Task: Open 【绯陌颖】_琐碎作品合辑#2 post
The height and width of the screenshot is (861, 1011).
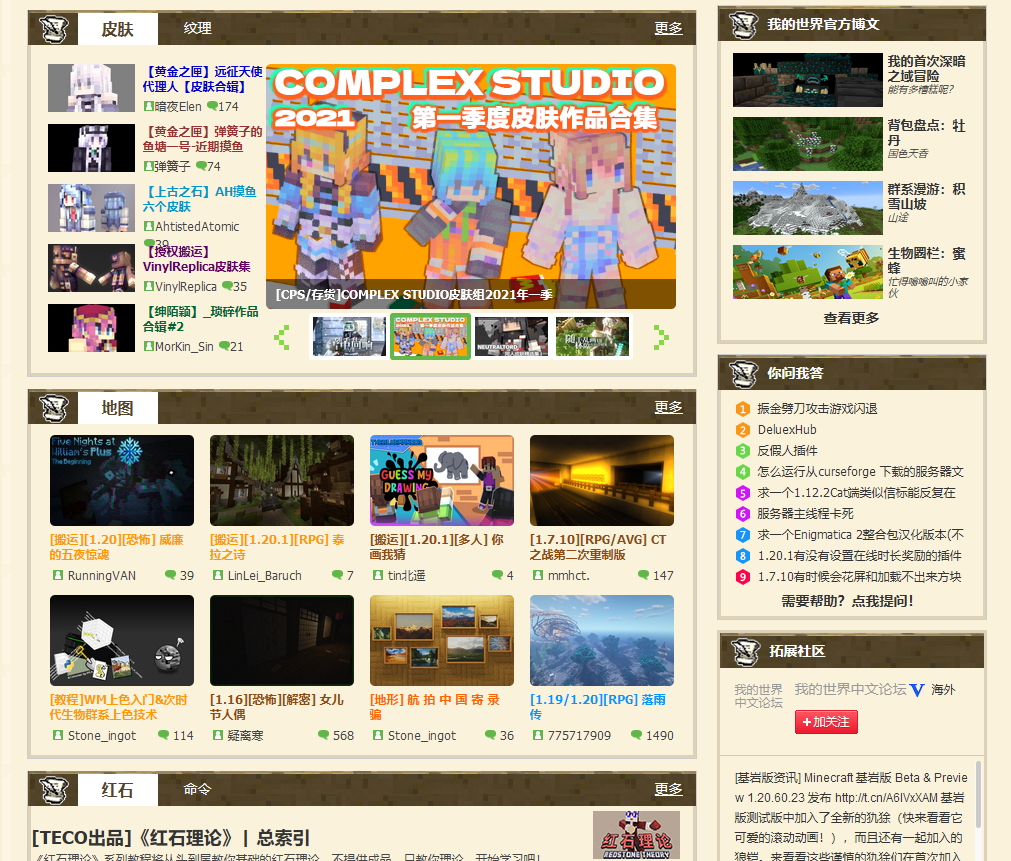Action: tap(201, 319)
